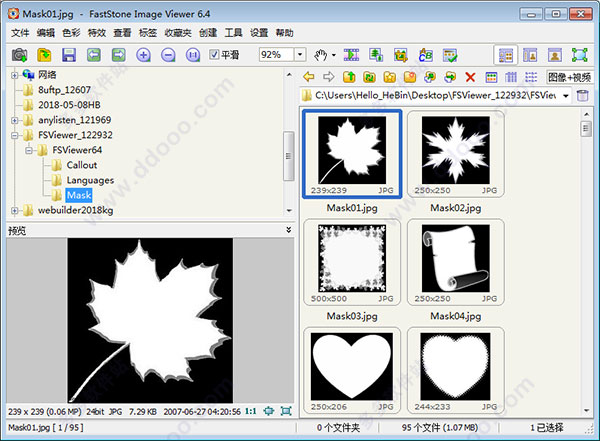This screenshot has height=441, width=600.
Task: Click the full screen green arrows icon
Action: (x=580, y=55)
